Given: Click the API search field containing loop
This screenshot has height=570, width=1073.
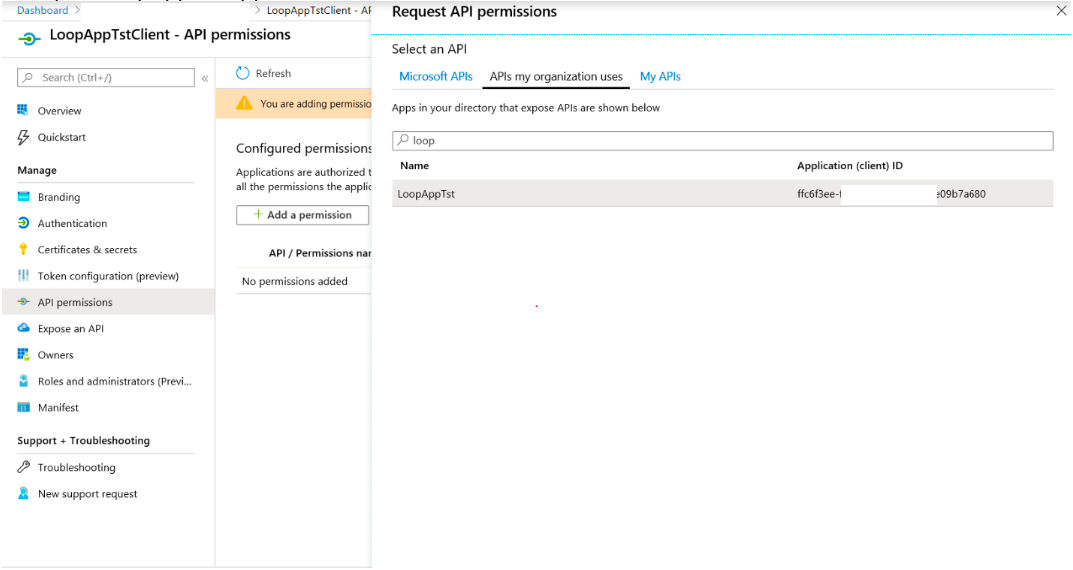Looking at the screenshot, I should (723, 140).
